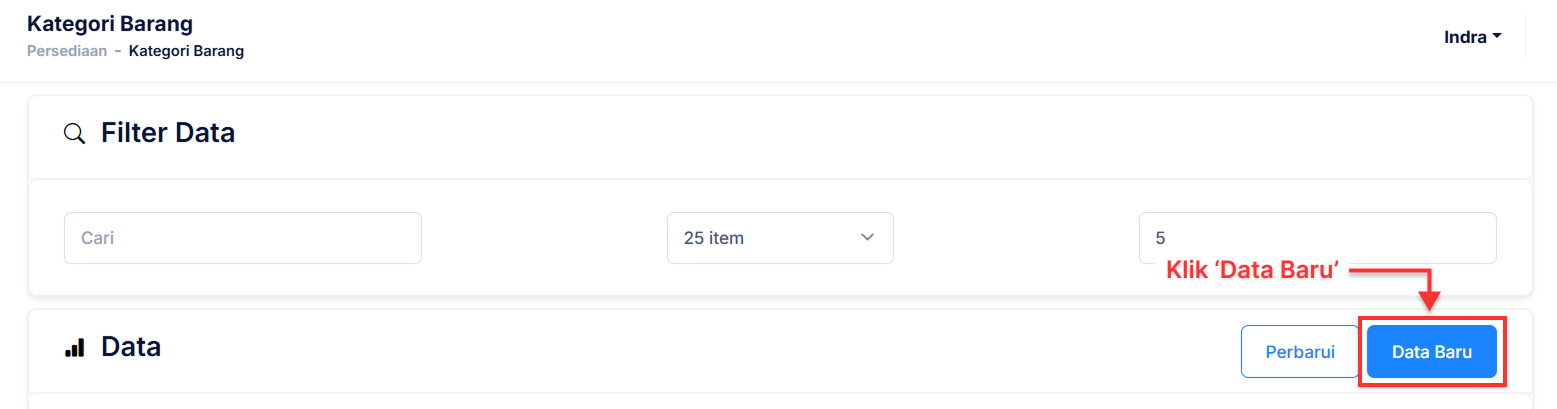
Task: Focus the Cari search field
Action: 242,238
